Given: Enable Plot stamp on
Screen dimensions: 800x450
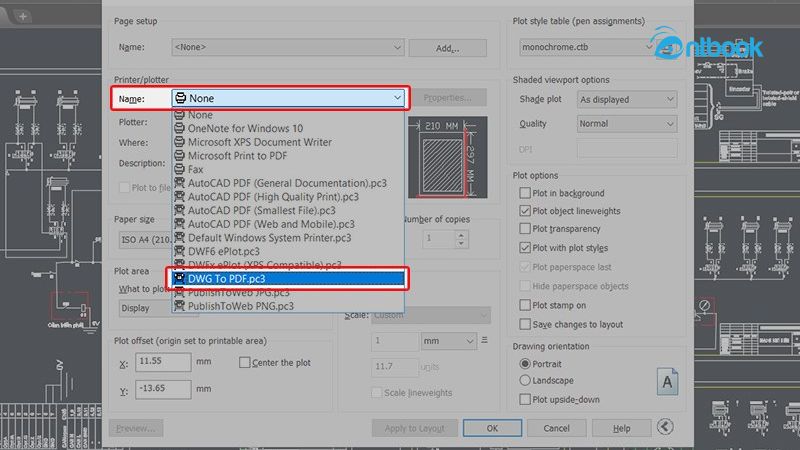Looking at the screenshot, I should [x=524, y=305].
